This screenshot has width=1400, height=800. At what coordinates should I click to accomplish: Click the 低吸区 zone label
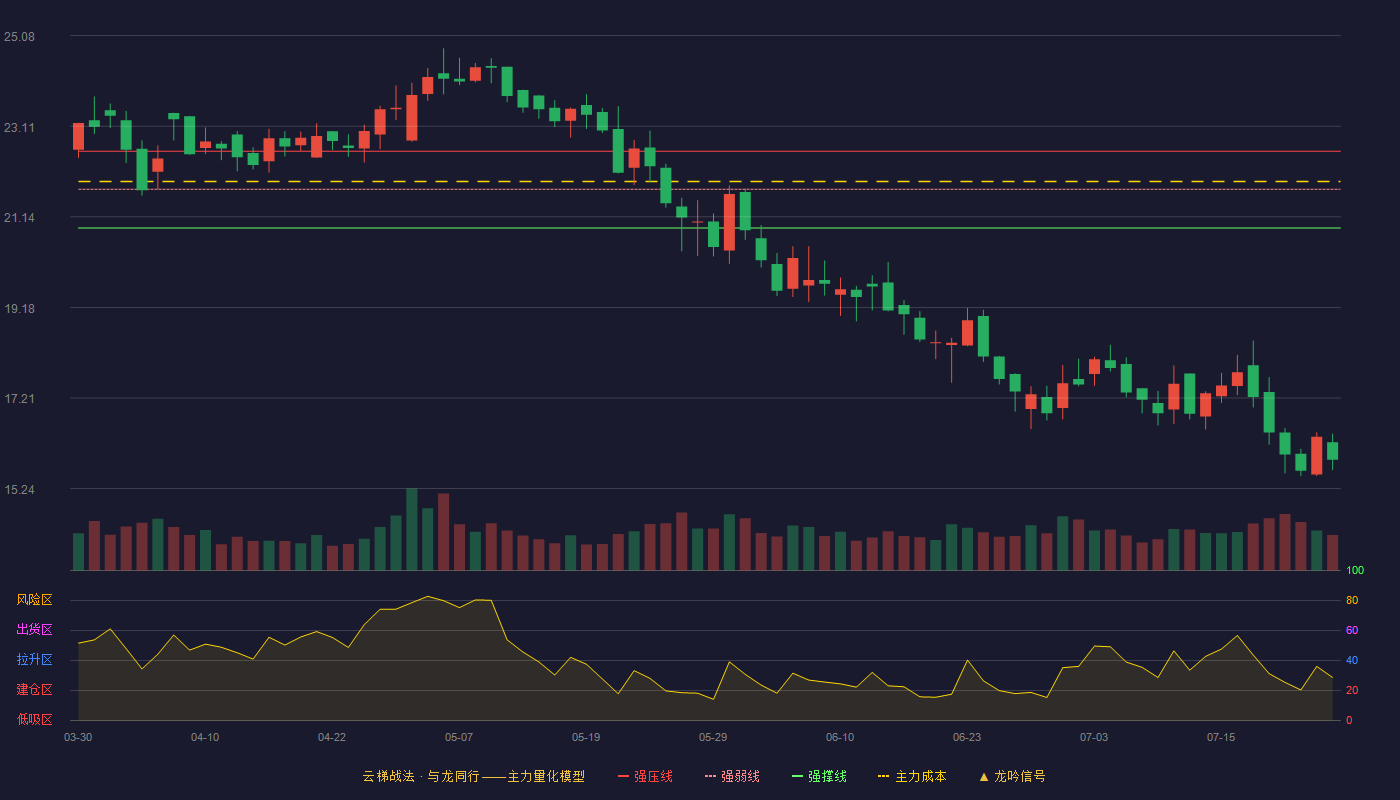pyautogui.click(x=34, y=719)
